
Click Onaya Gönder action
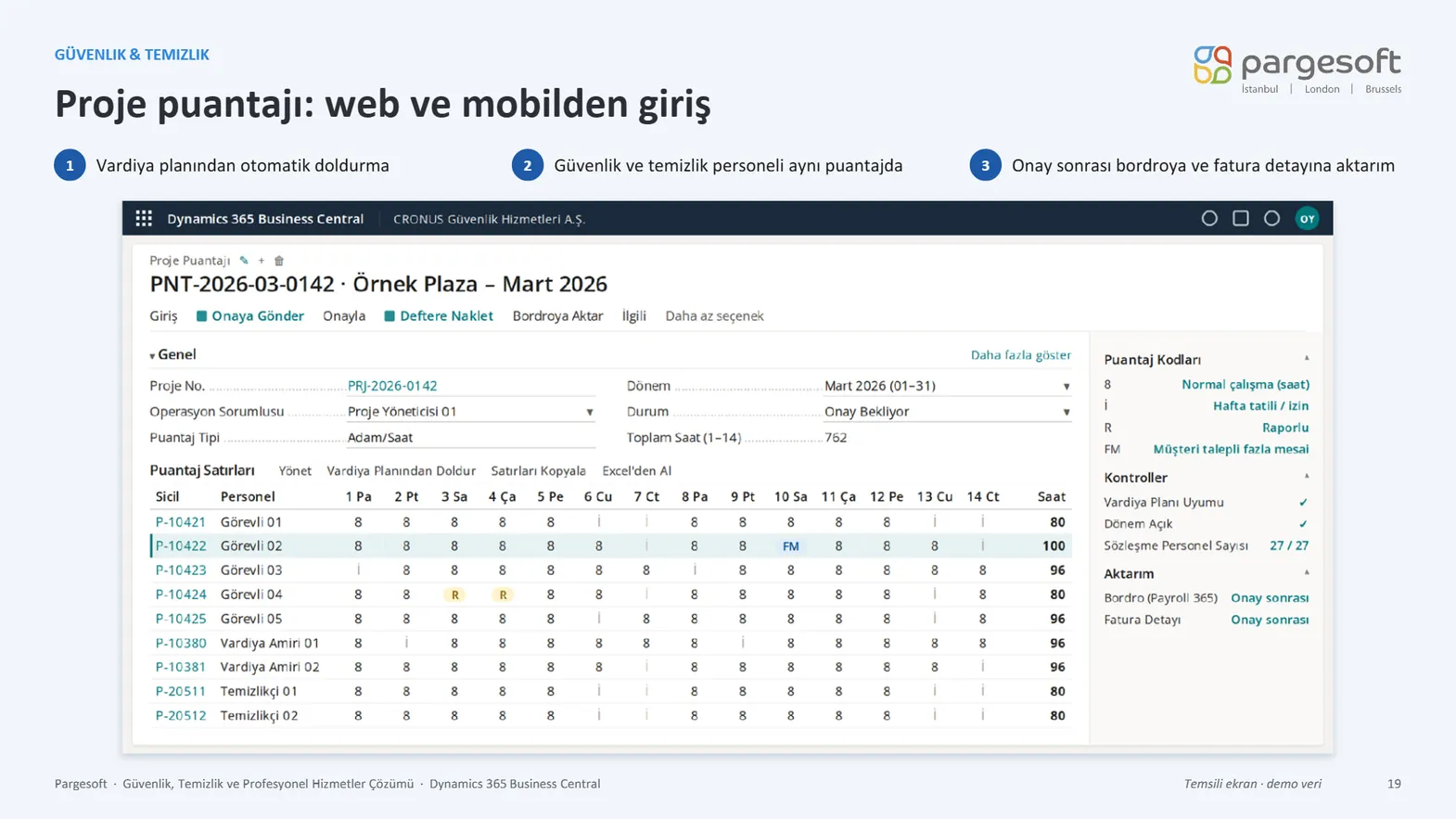[x=250, y=316]
